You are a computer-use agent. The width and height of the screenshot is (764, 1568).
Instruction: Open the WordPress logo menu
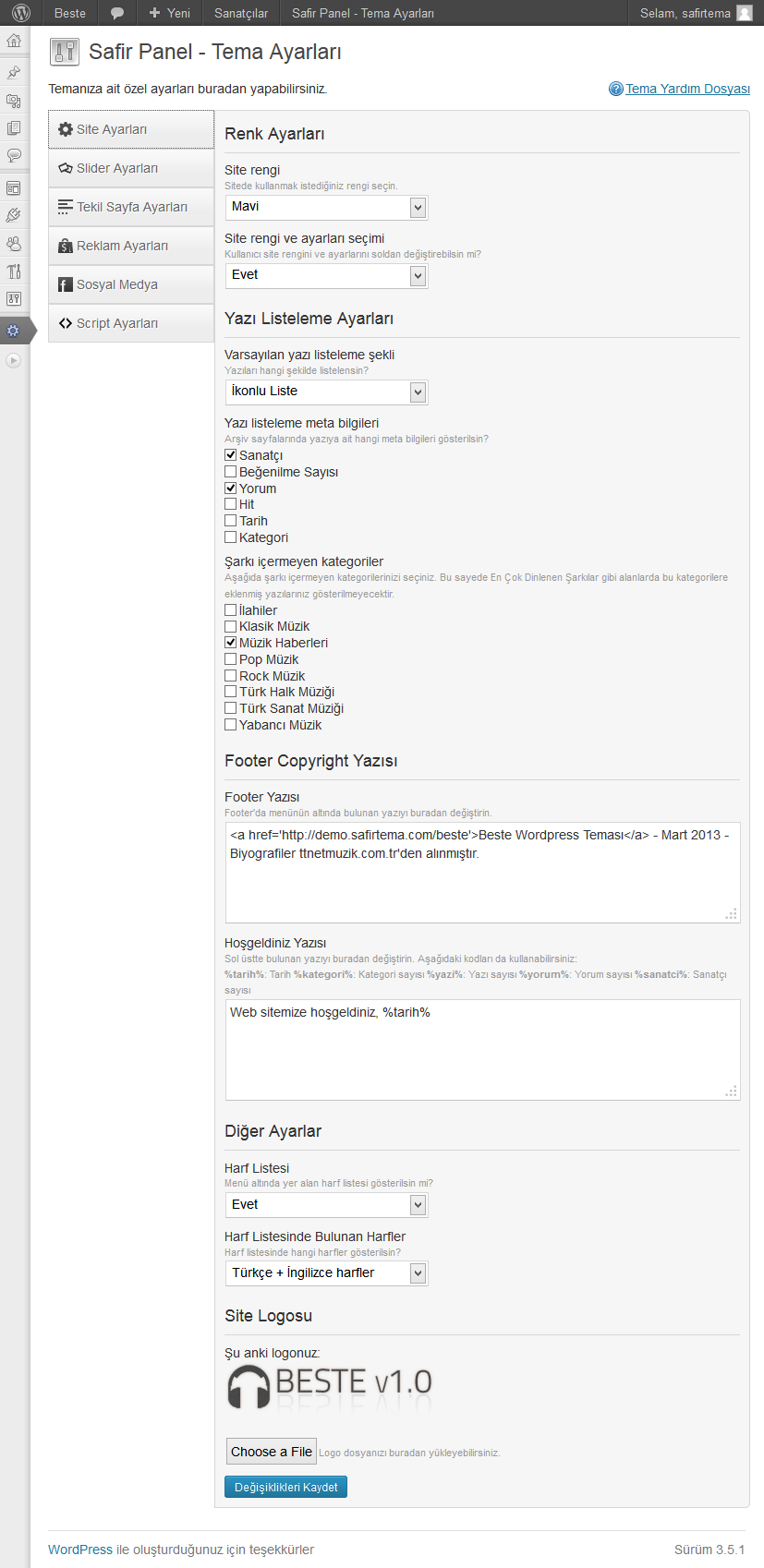pyautogui.click(x=20, y=13)
